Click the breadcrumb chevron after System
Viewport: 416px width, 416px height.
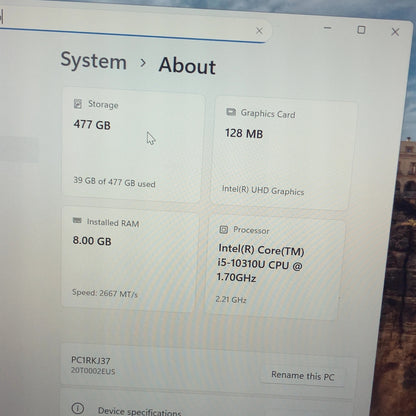pos(143,63)
